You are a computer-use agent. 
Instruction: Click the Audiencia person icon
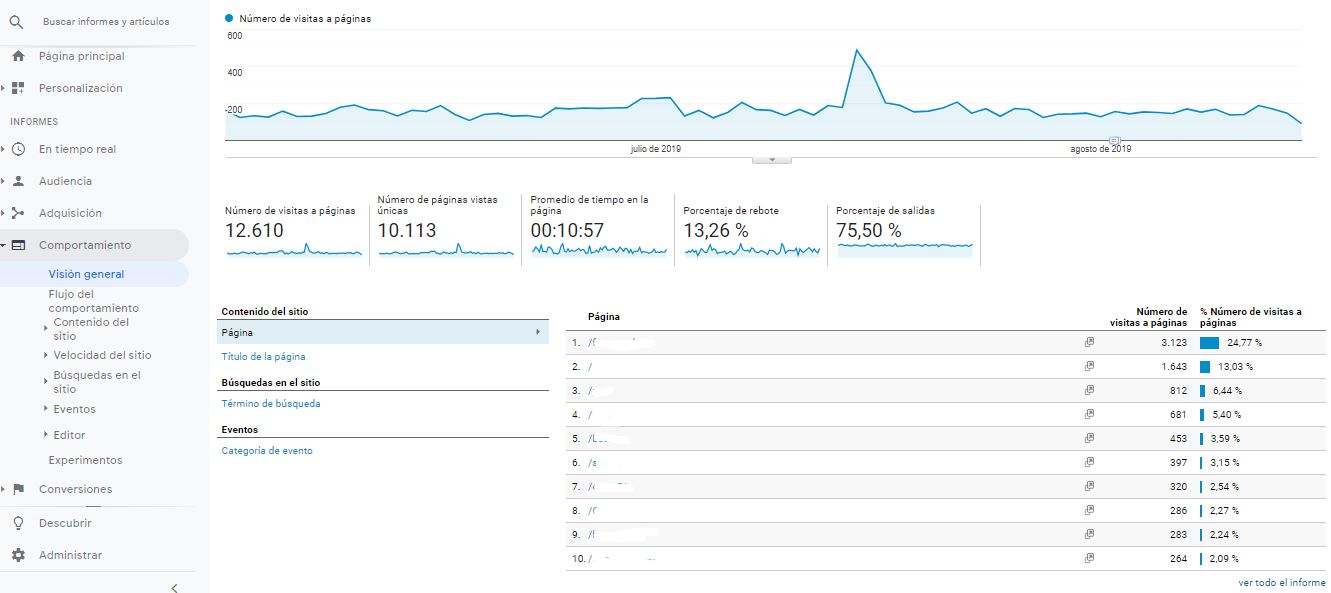tap(18, 181)
